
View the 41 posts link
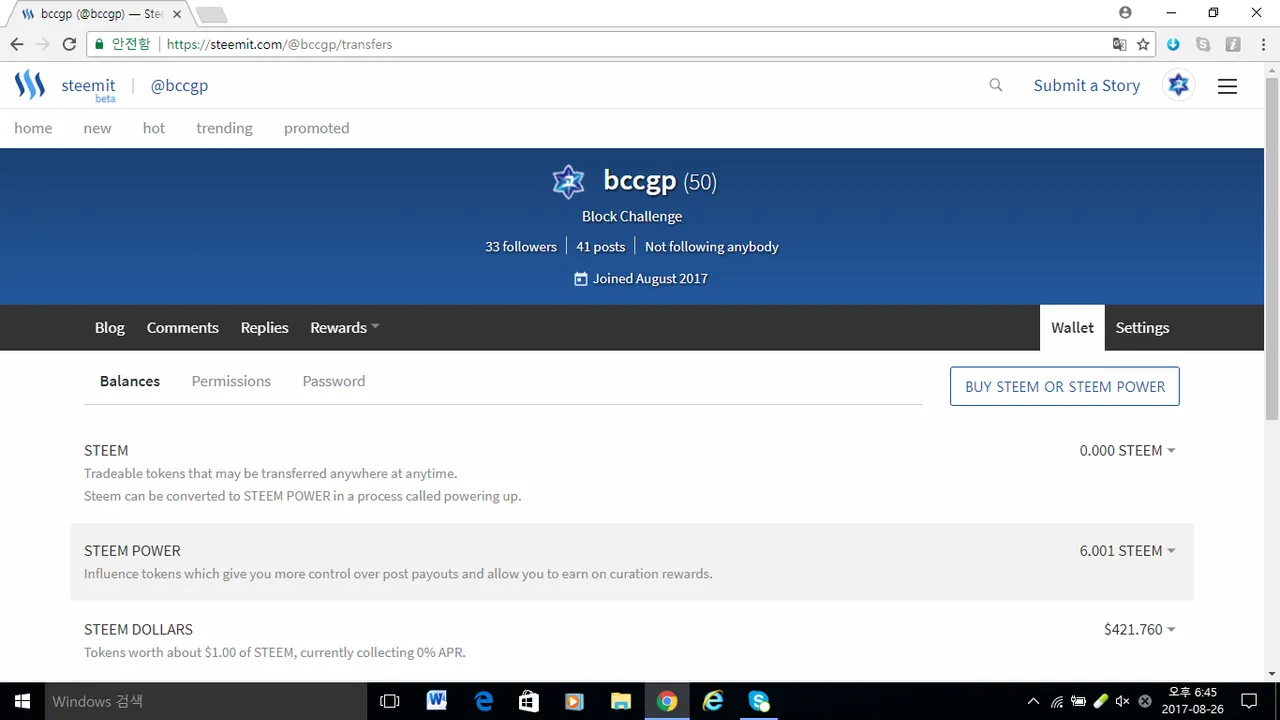[600, 246]
